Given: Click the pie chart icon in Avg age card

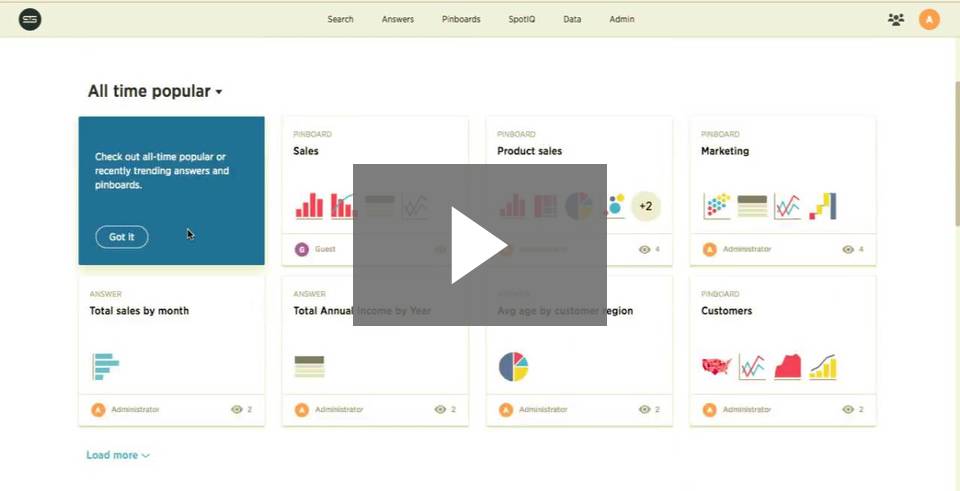Looking at the screenshot, I should (x=513, y=367).
